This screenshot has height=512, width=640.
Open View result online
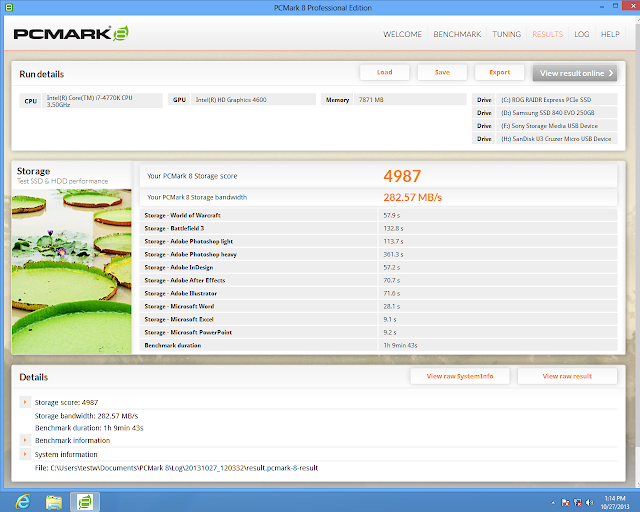(x=575, y=73)
